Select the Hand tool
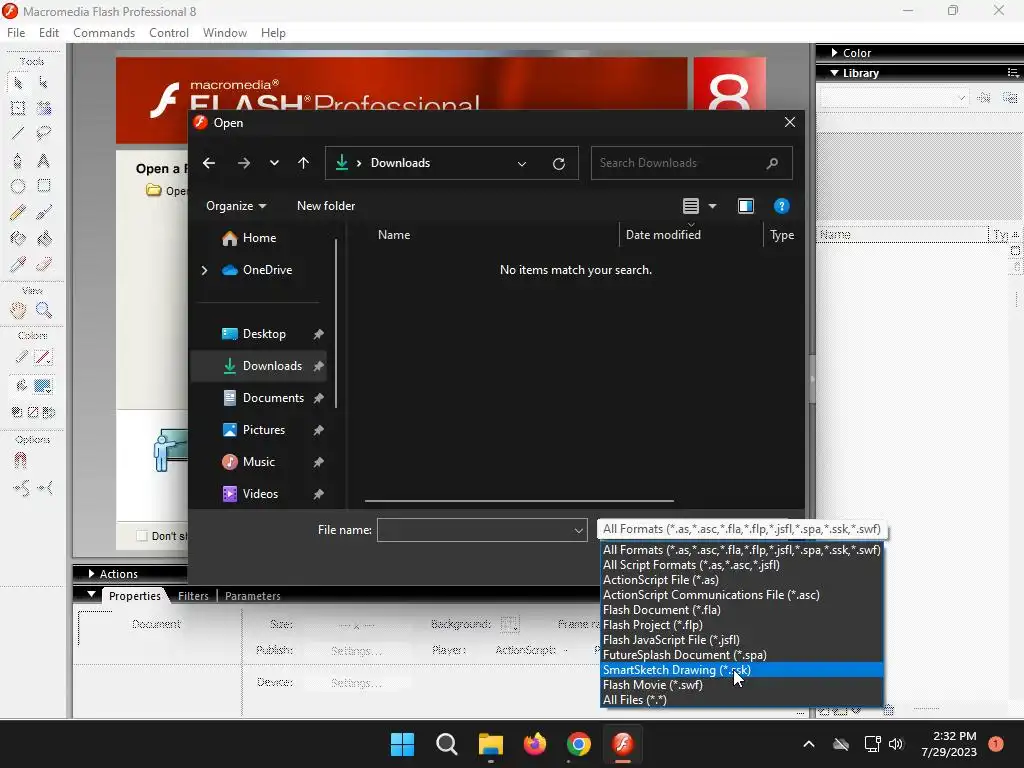Image resolution: width=1024 pixels, height=768 pixels. [18, 310]
